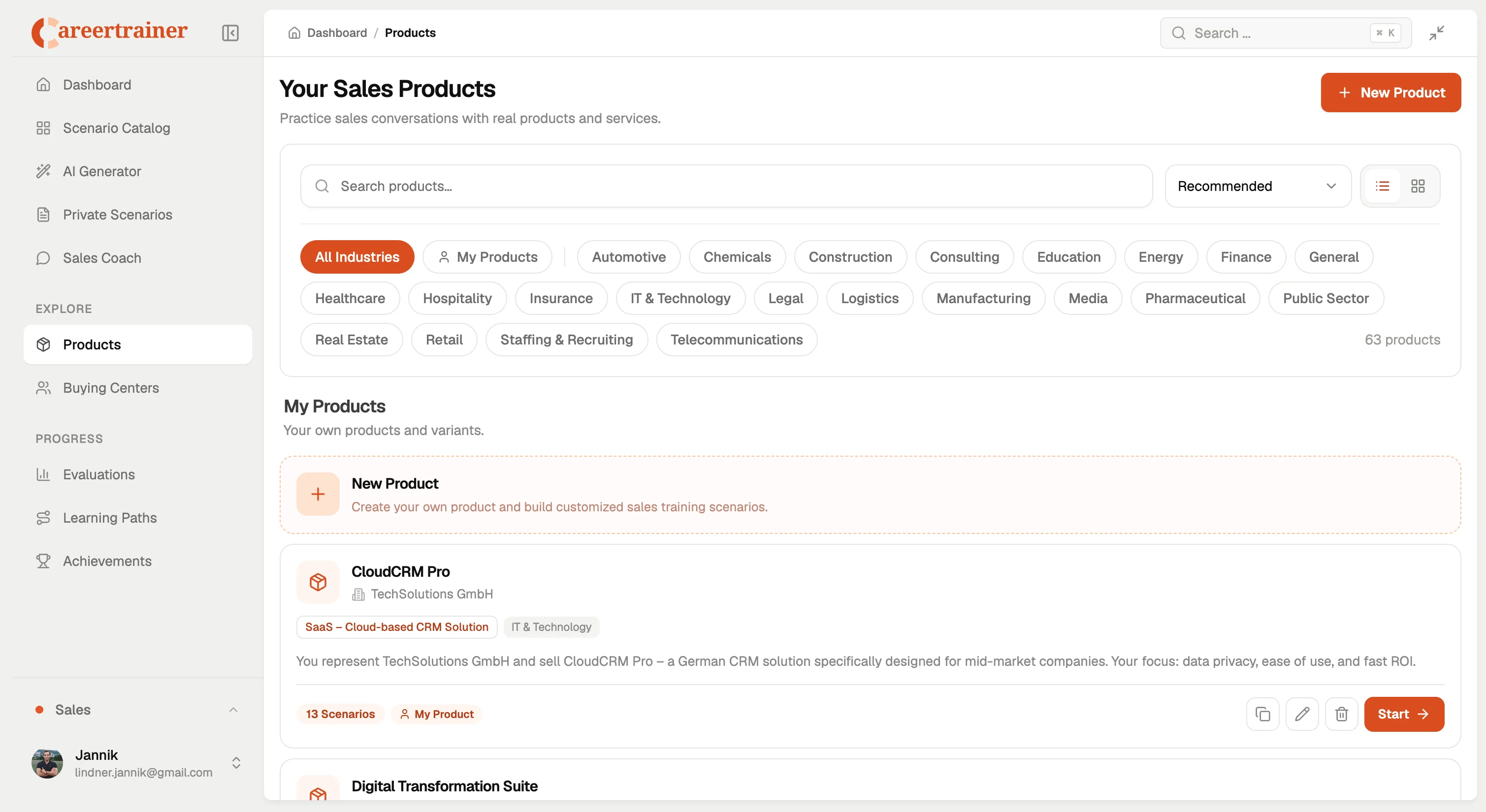
Task: Select Products in the sidebar
Action: point(137,344)
